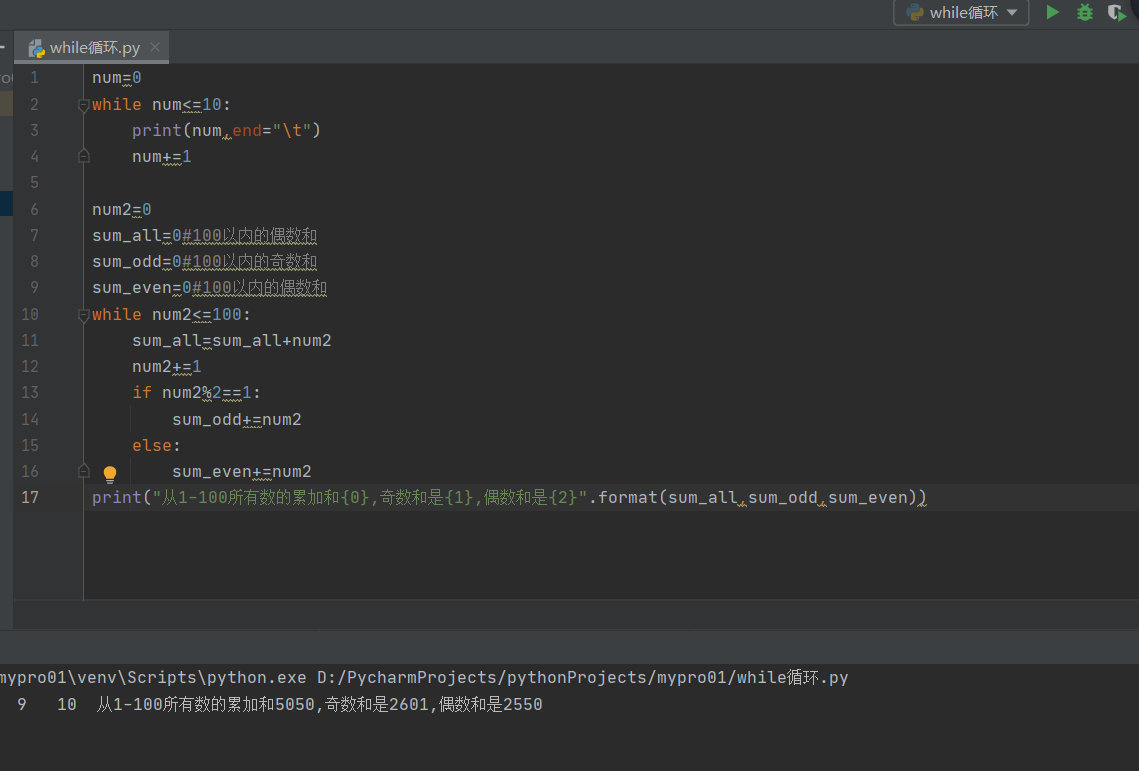Viewport: 1139px width, 771px height.
Task: Click the sum_all=0 line with its comment
Action: point(204,236)
